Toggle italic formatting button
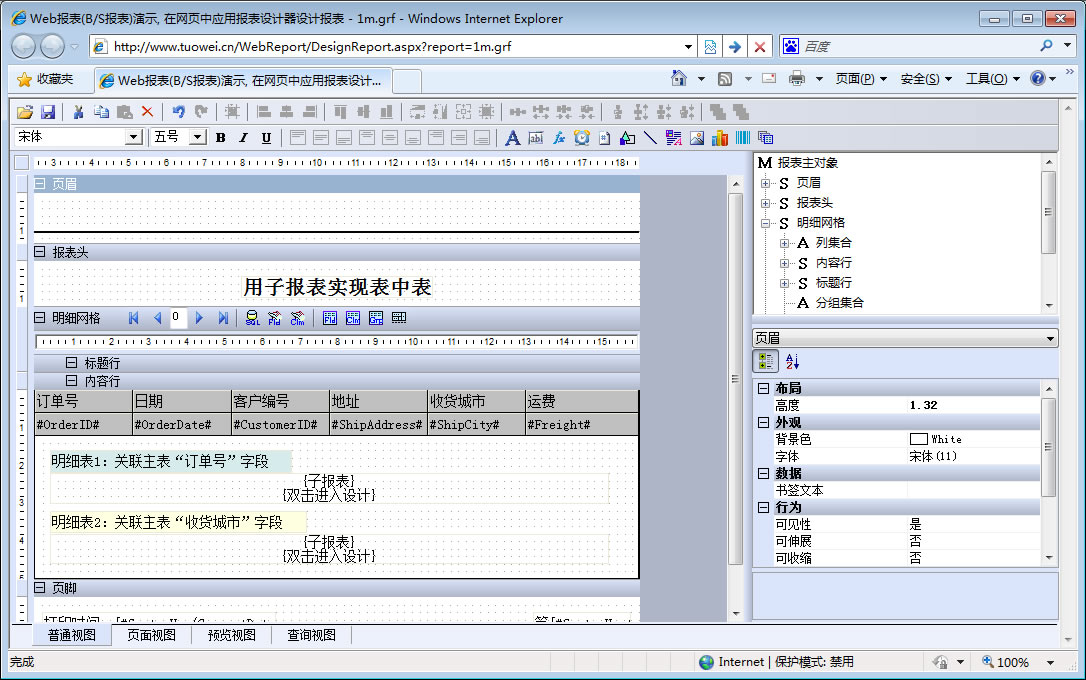1086x680 pixels. pos(243,138)
